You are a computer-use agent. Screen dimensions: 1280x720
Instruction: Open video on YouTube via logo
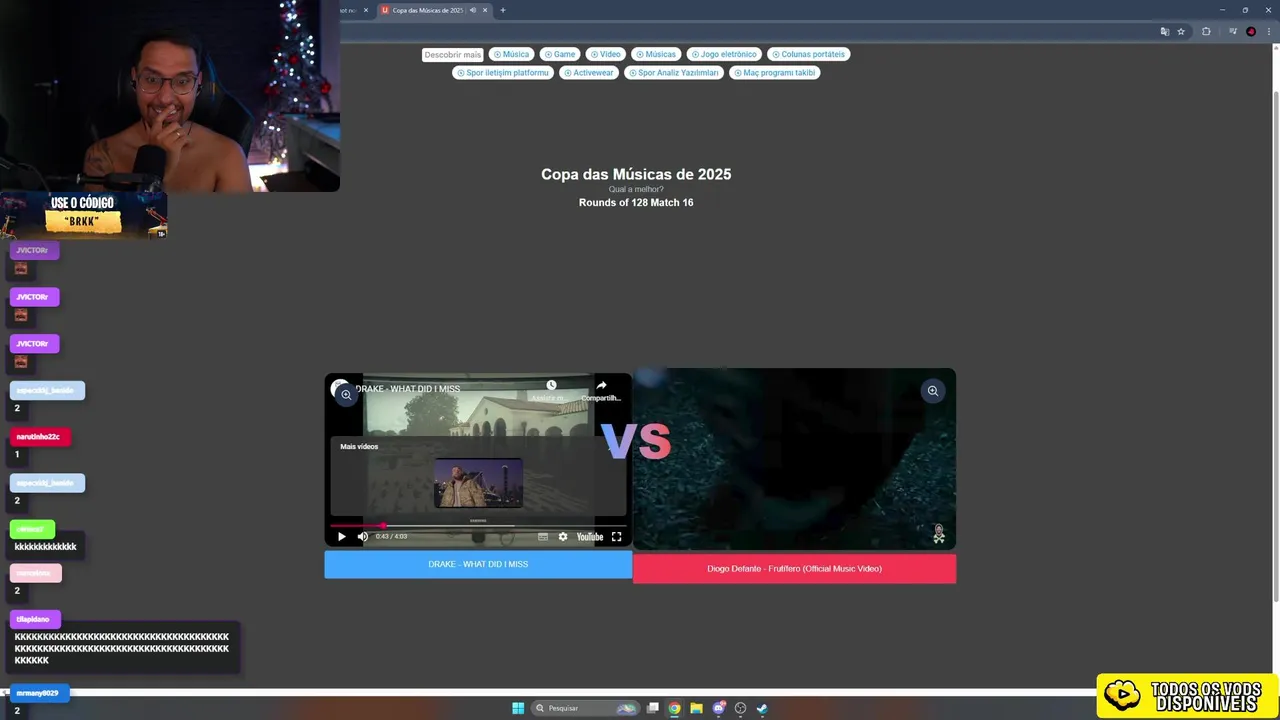[x=590, y=537]
